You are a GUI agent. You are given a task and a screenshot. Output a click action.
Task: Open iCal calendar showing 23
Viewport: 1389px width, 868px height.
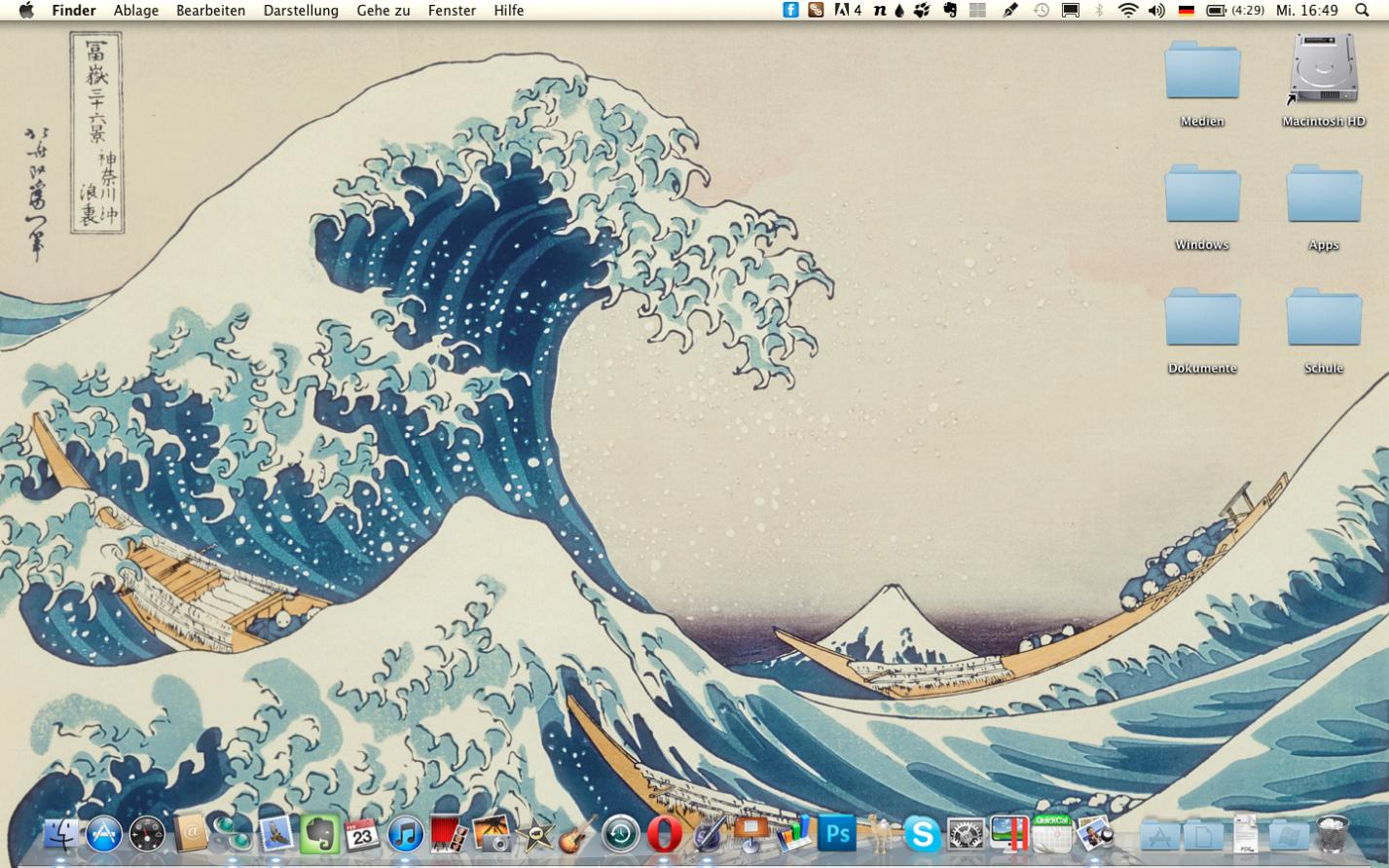pos(362,835)
